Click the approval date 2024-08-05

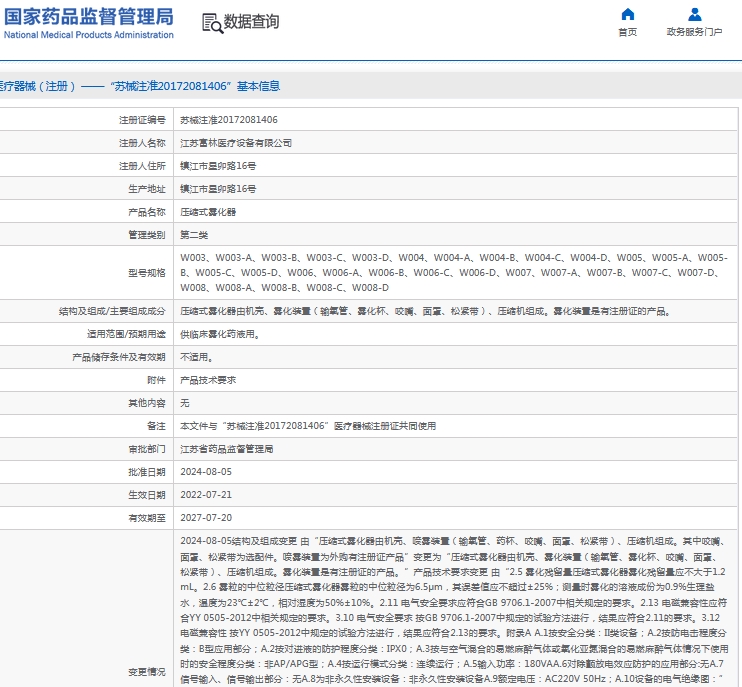[x=206, y=472]
